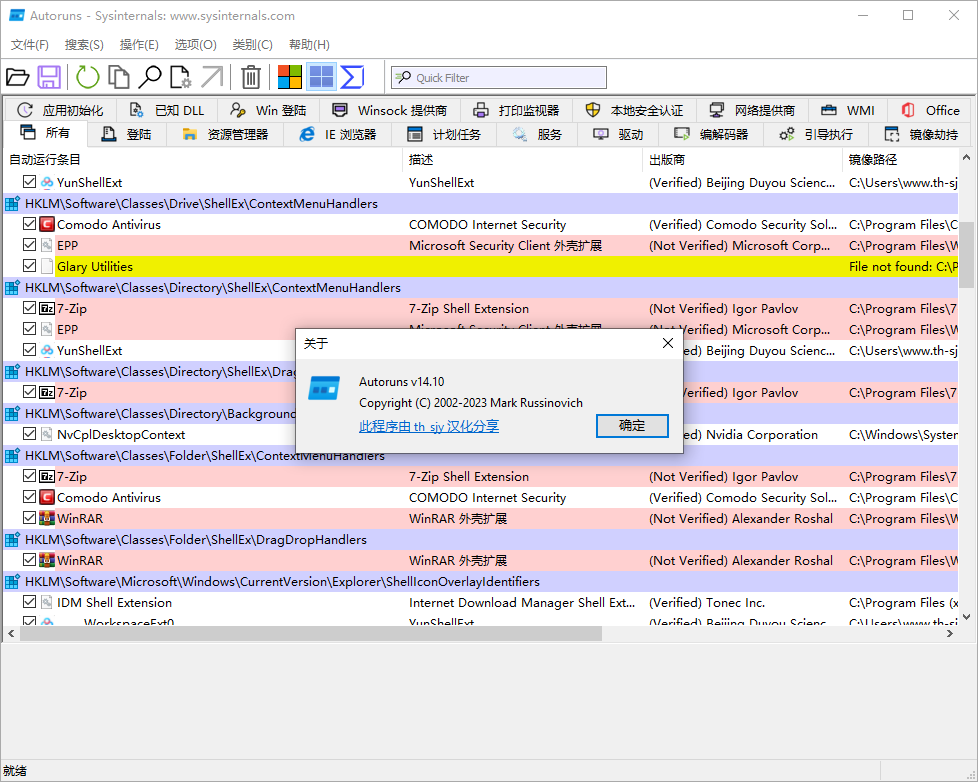The image size is (978, 782).
Task: Click the VirusTotal sigma icon
Action: pyautogui.click(x=352, y=77)
